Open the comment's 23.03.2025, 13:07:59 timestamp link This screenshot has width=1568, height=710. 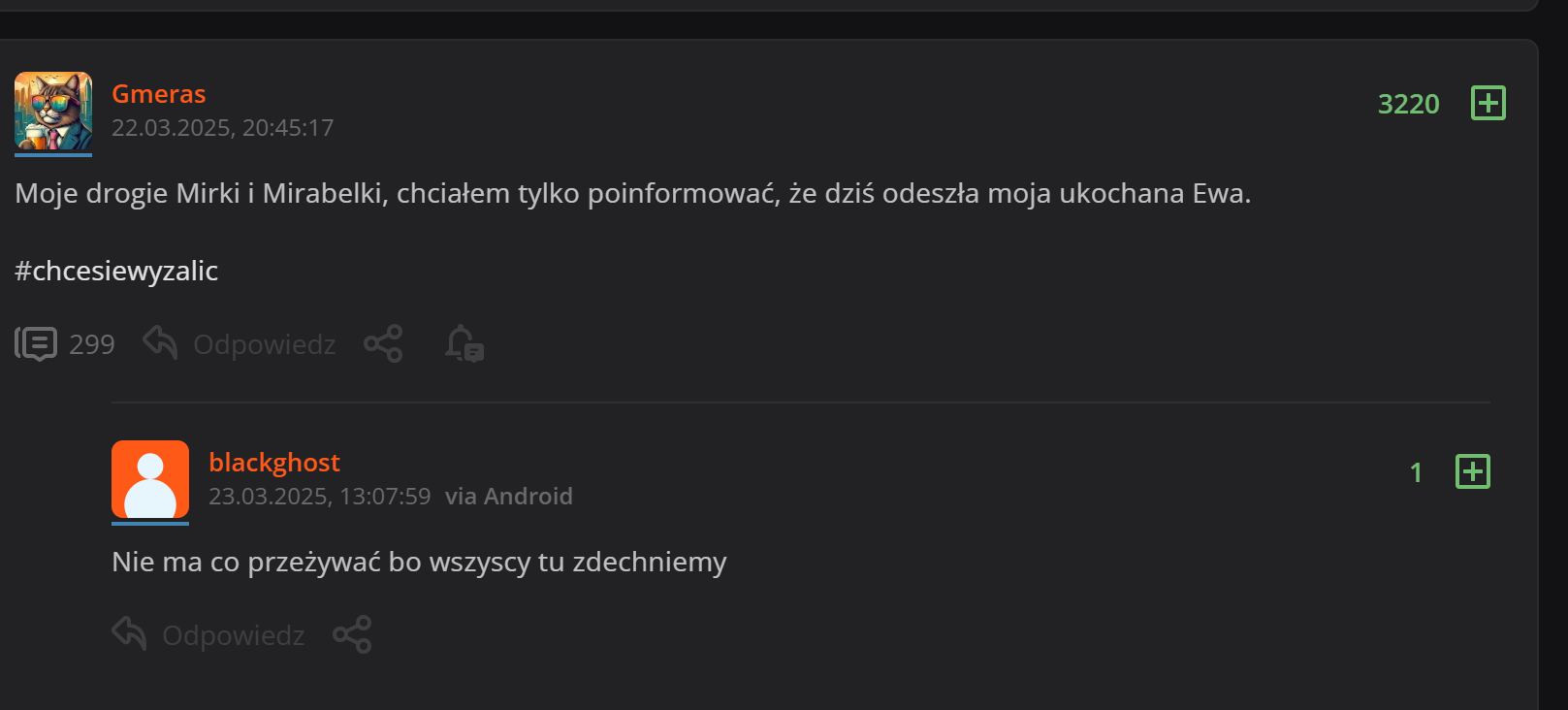319,497
